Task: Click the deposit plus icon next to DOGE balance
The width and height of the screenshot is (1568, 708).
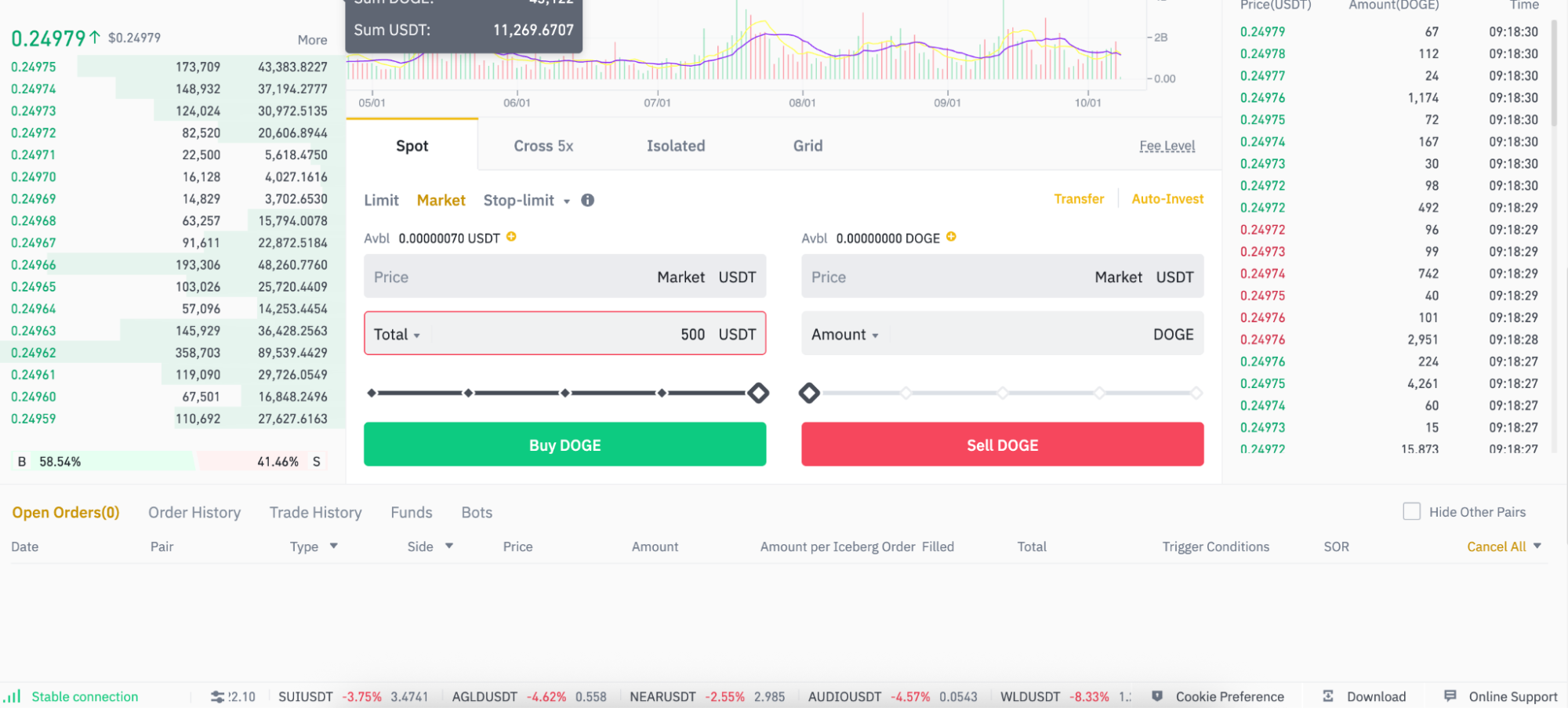Action: click(x=950, y=236)
